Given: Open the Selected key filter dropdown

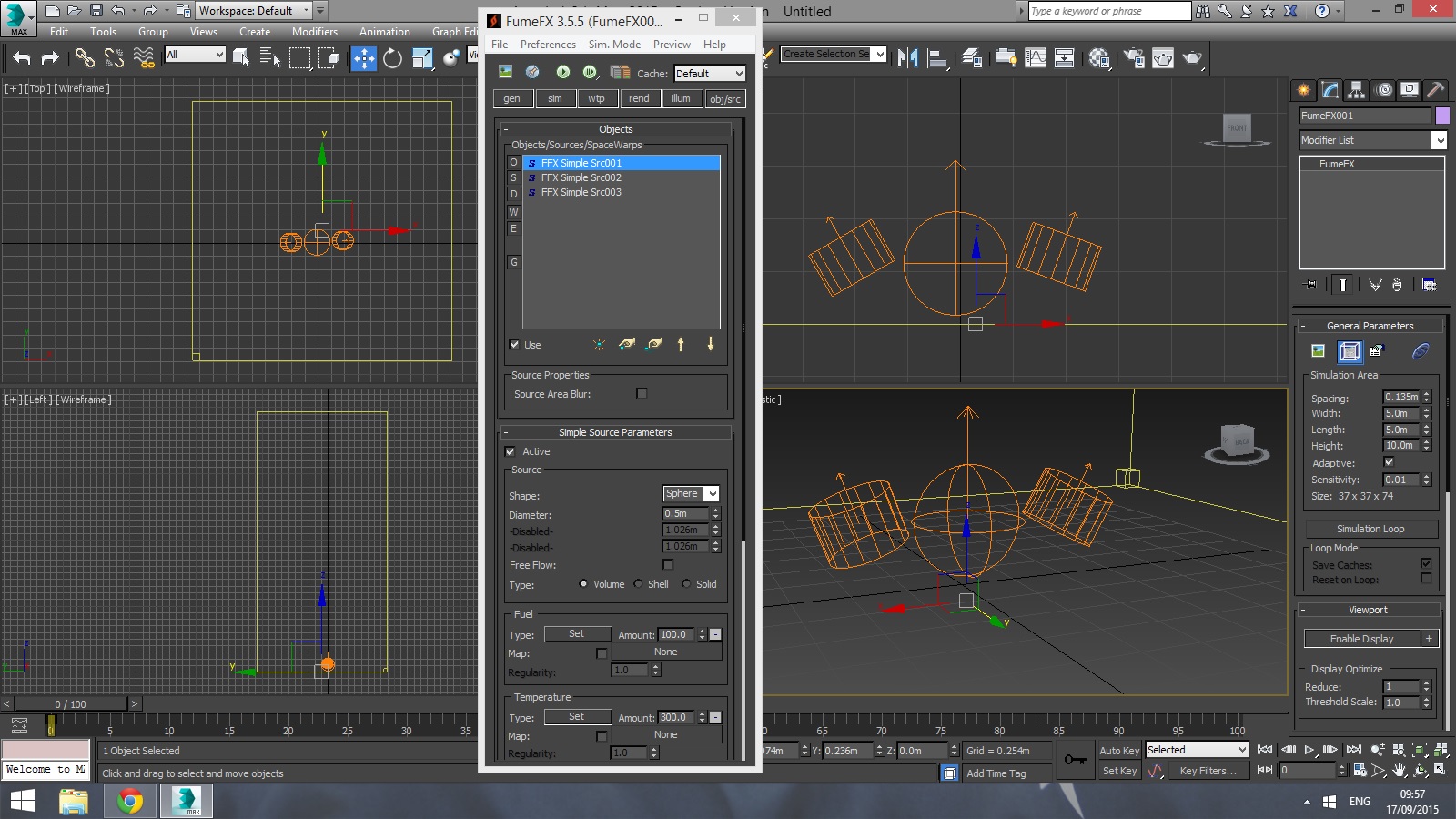Looking at the screenshot, I should (1197, 750).
